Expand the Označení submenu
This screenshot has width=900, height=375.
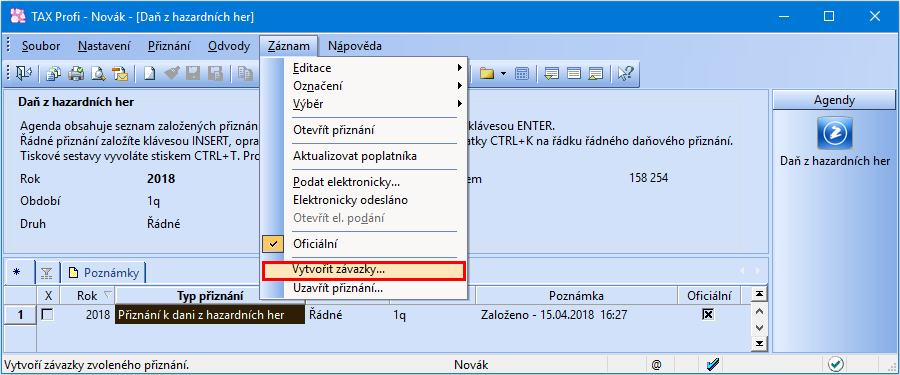[x=364, y=86]
